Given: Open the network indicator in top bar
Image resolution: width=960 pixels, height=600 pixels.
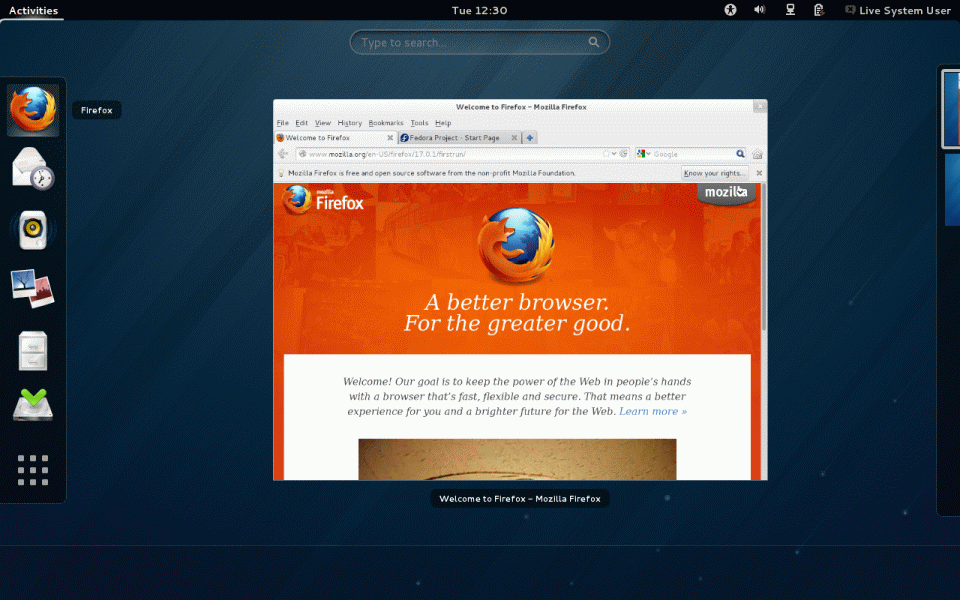Looking at the screenshot, I should coord(790,10).
